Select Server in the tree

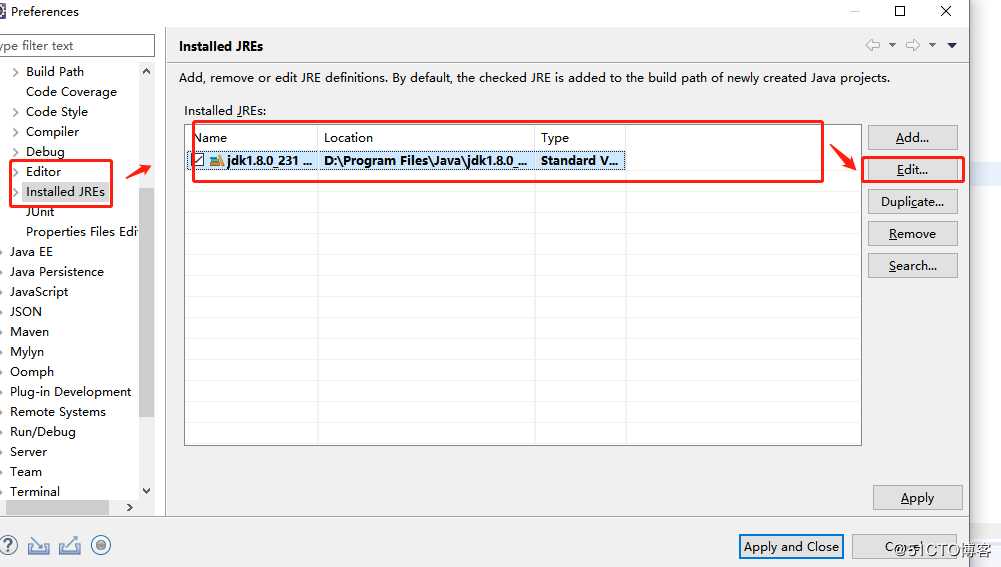tap(28, 451)
